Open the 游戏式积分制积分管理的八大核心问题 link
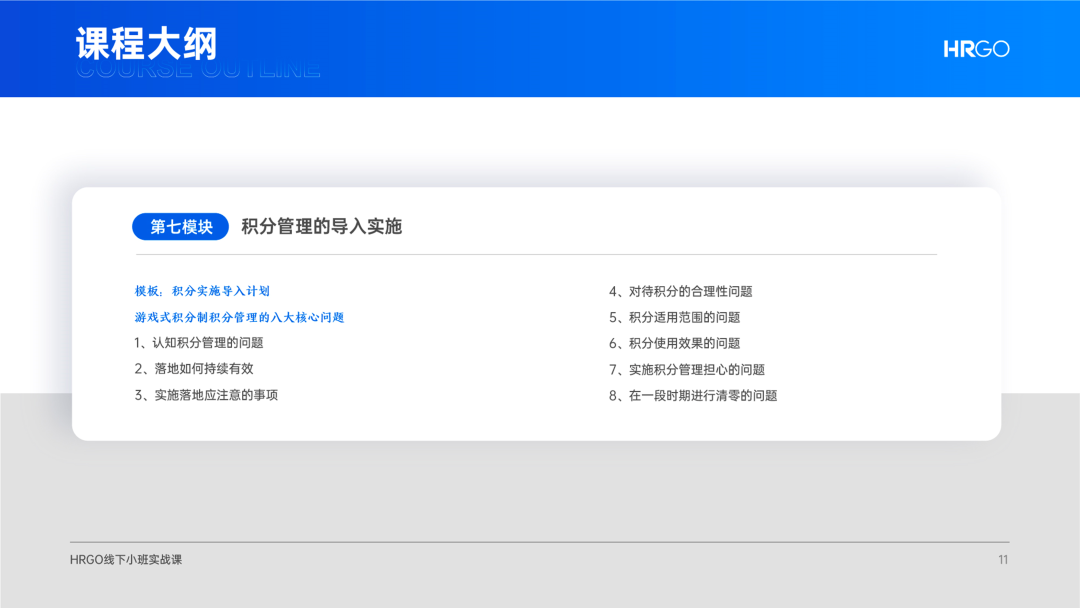Screen dimensions: 1080x608 click(239, 317)
